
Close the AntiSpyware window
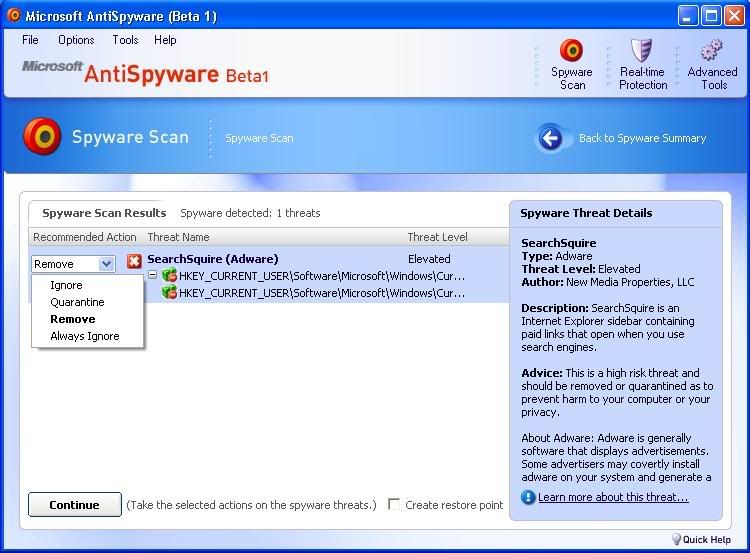pos(734,16)
